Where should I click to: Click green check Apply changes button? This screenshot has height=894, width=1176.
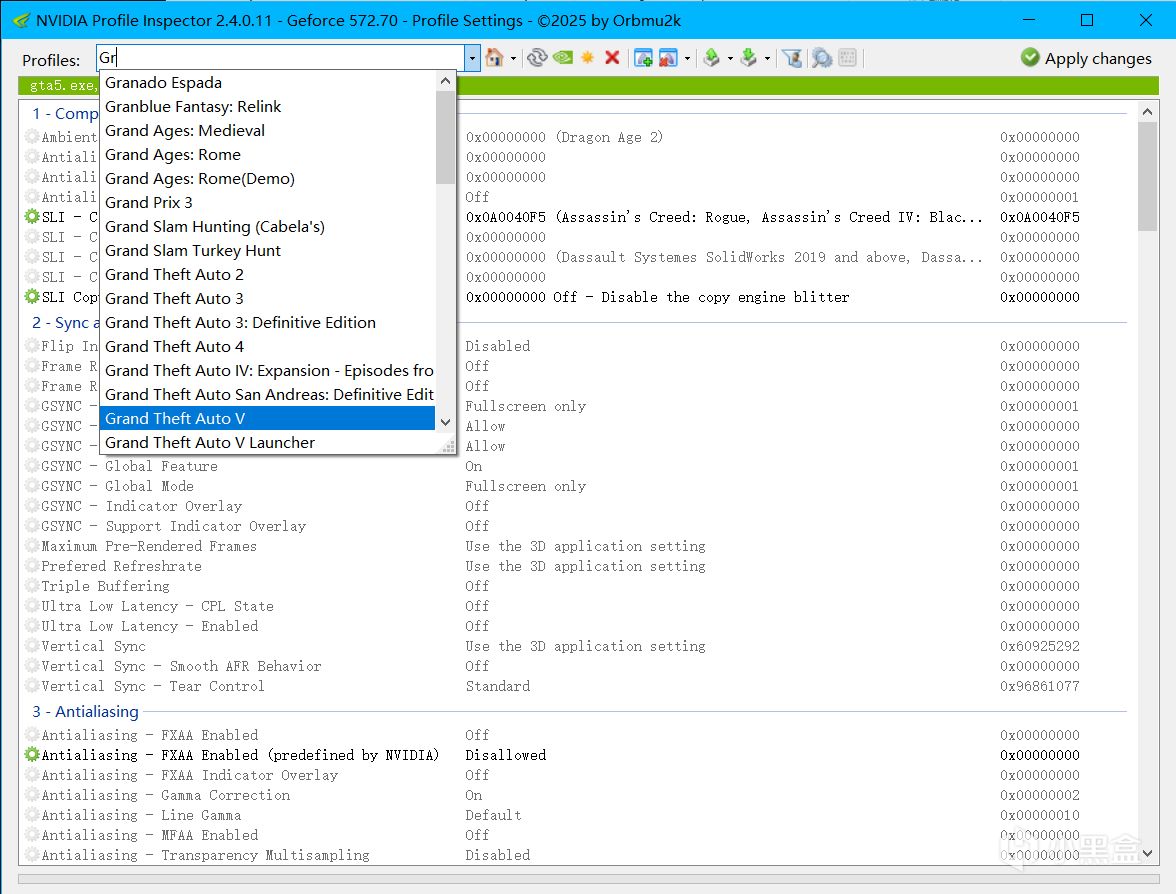1086,58
